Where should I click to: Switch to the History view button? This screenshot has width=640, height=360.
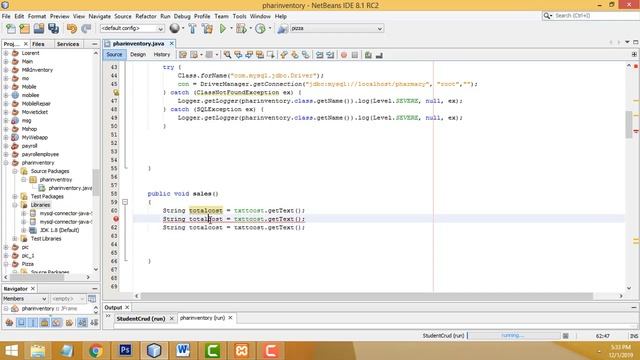pyautogui.click(x=162, y=54)
